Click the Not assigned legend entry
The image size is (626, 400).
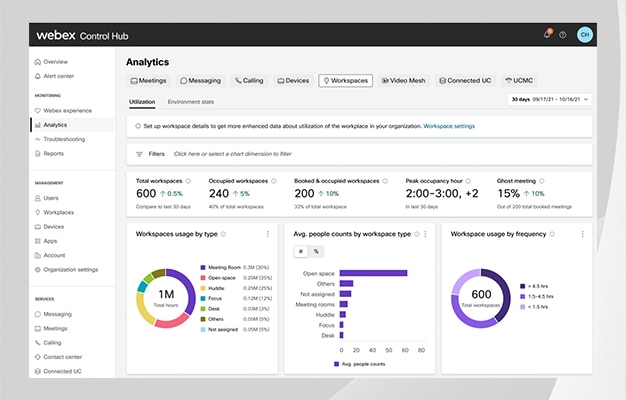click(x=236, y=330)
